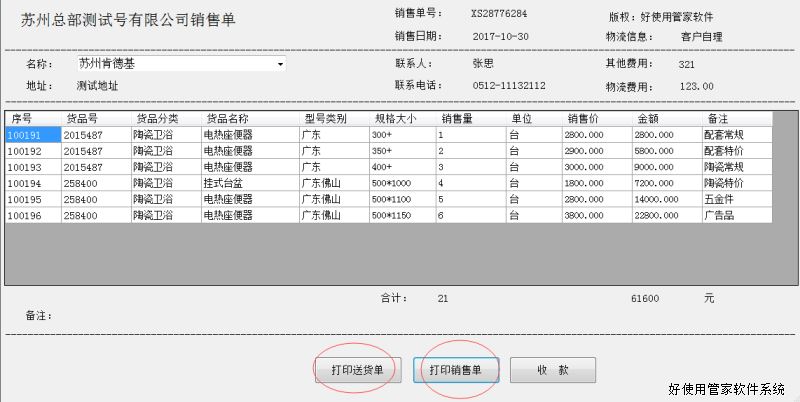Sort by 货品号 column header

(x=81, y=118)
